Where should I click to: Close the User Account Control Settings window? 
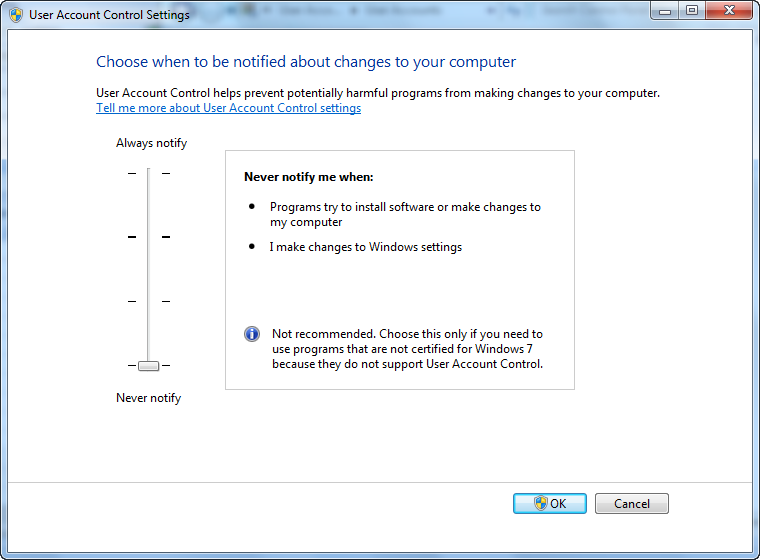pyautogui.click(x=729, y=10)
